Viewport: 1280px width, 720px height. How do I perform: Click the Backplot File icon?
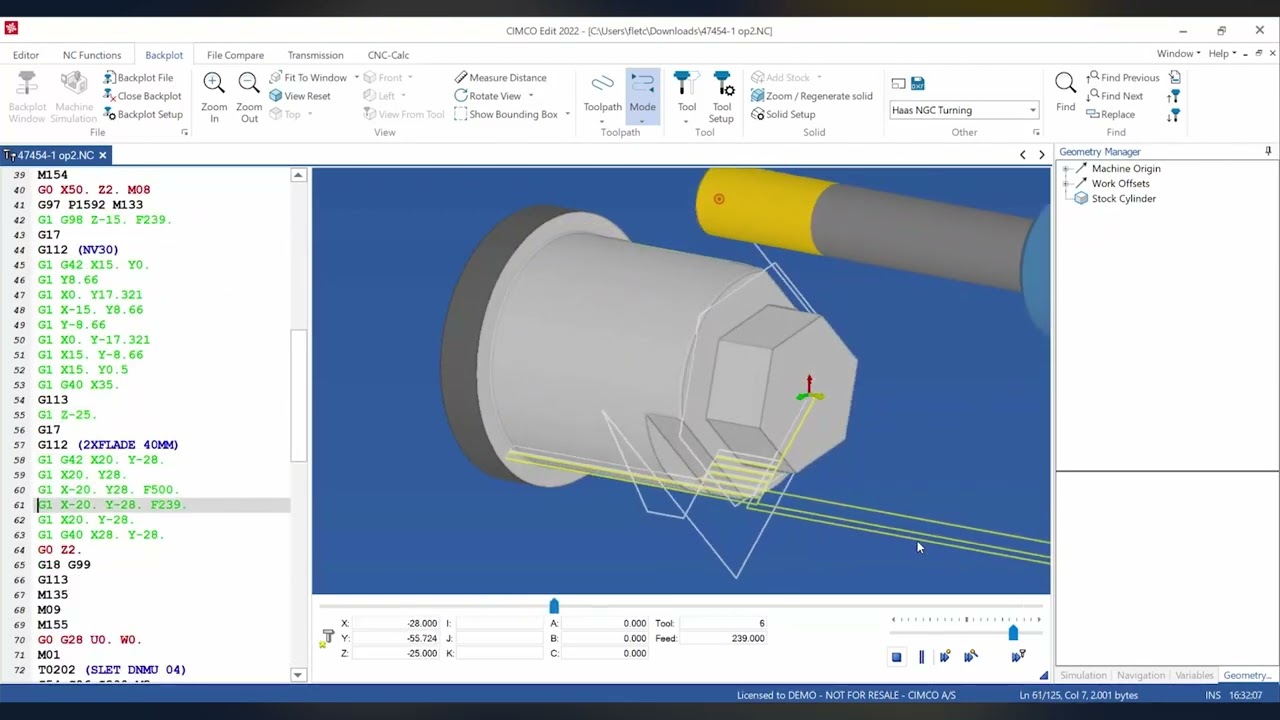(110, 78)
